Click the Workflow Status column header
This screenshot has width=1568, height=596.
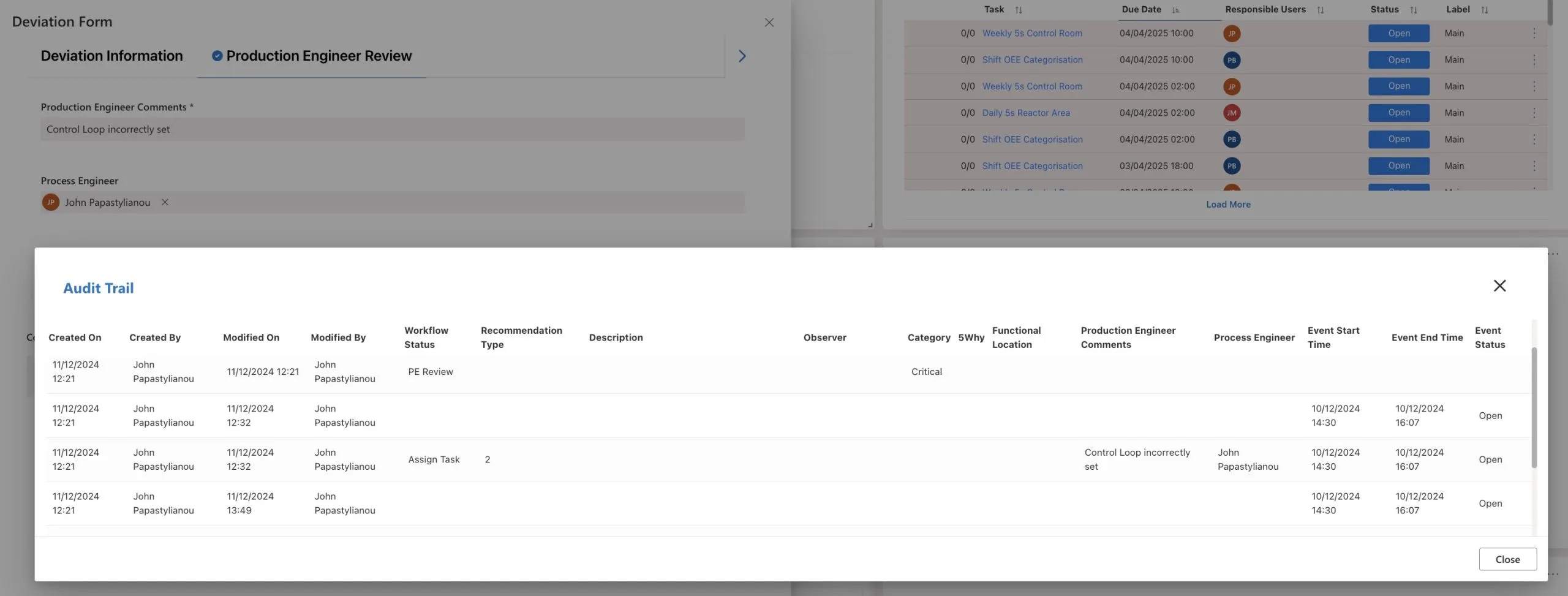click(x=426, y=338)
